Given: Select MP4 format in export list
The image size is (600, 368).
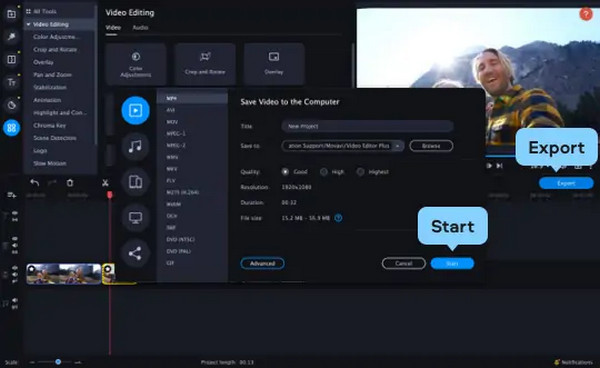Looking at the screenshot, I should [x=192, y=98].
